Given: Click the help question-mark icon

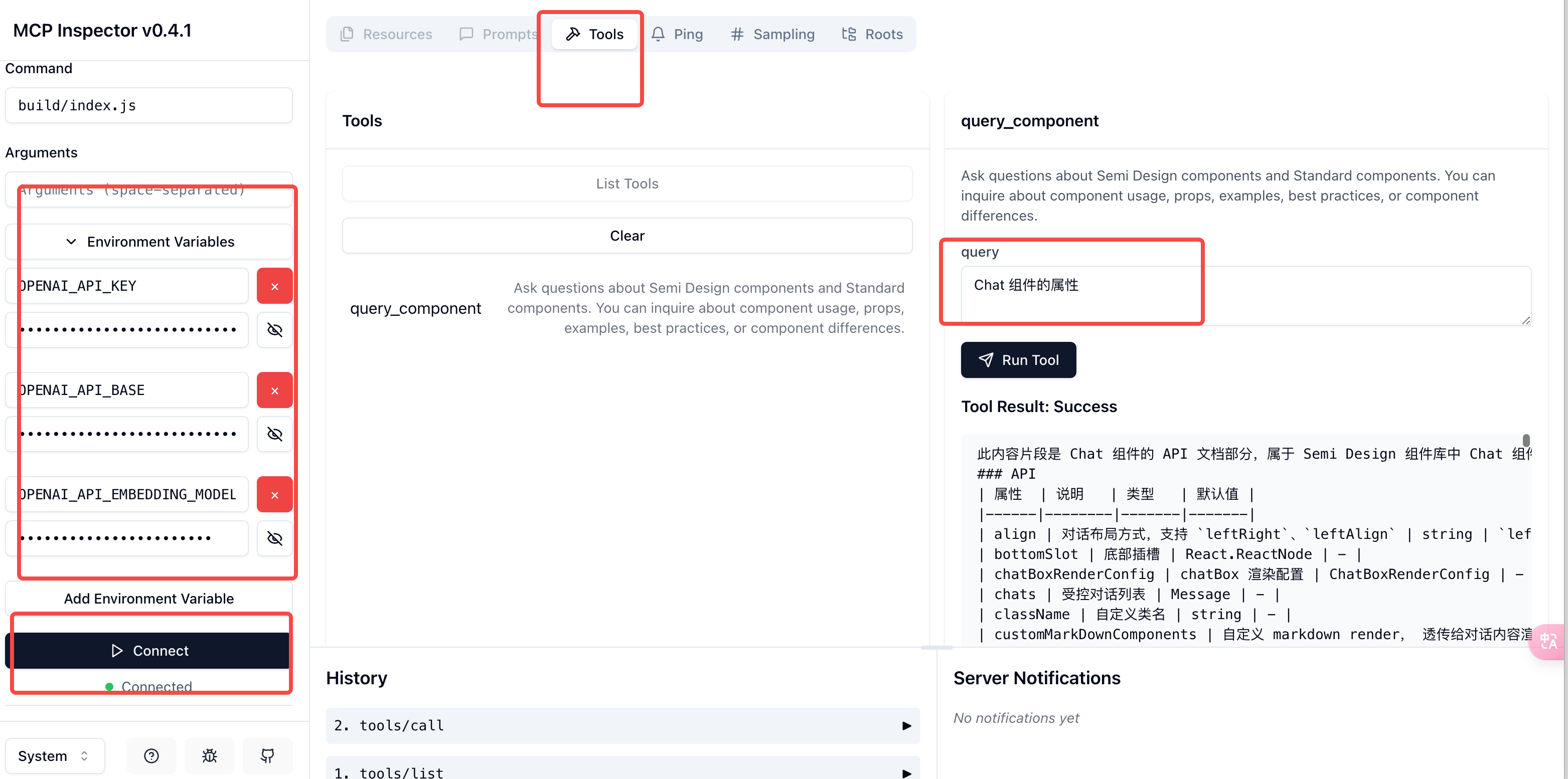Looking at the screenshot, I should point(151,755).
